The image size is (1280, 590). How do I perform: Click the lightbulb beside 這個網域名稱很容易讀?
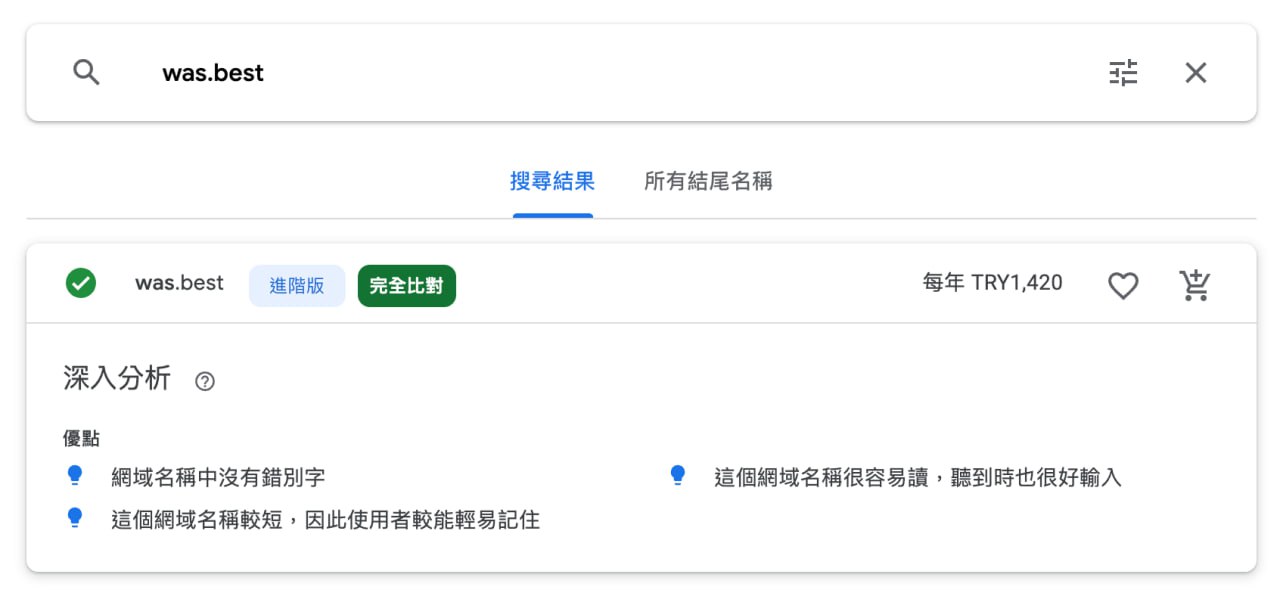[x=678, y=476]
